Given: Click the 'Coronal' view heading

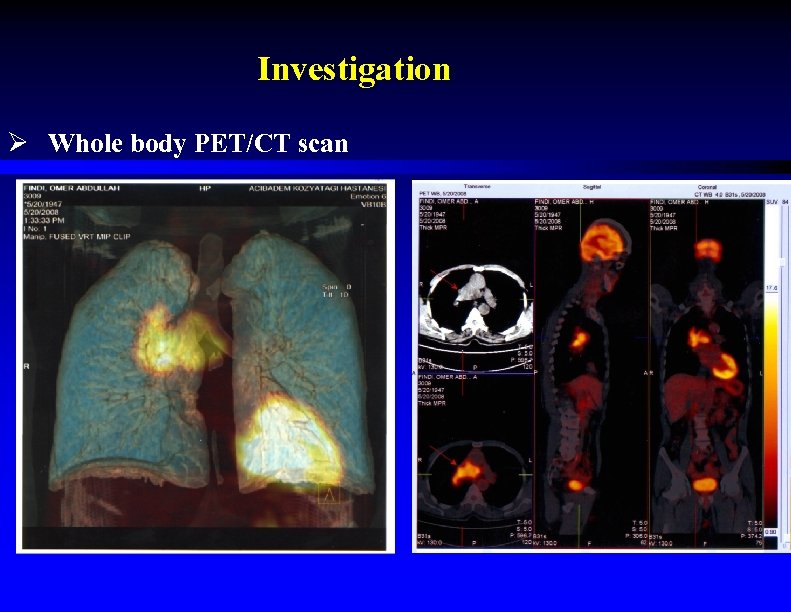Looking at the screenshot, I should click(707, 187).
